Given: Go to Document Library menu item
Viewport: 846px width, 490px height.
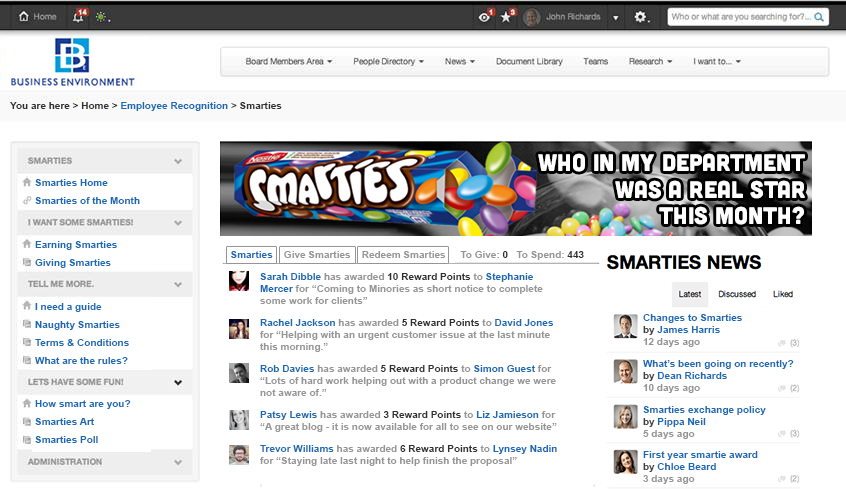Looking at the screenshot, I should pyautogui.click(x=529, y=62).
